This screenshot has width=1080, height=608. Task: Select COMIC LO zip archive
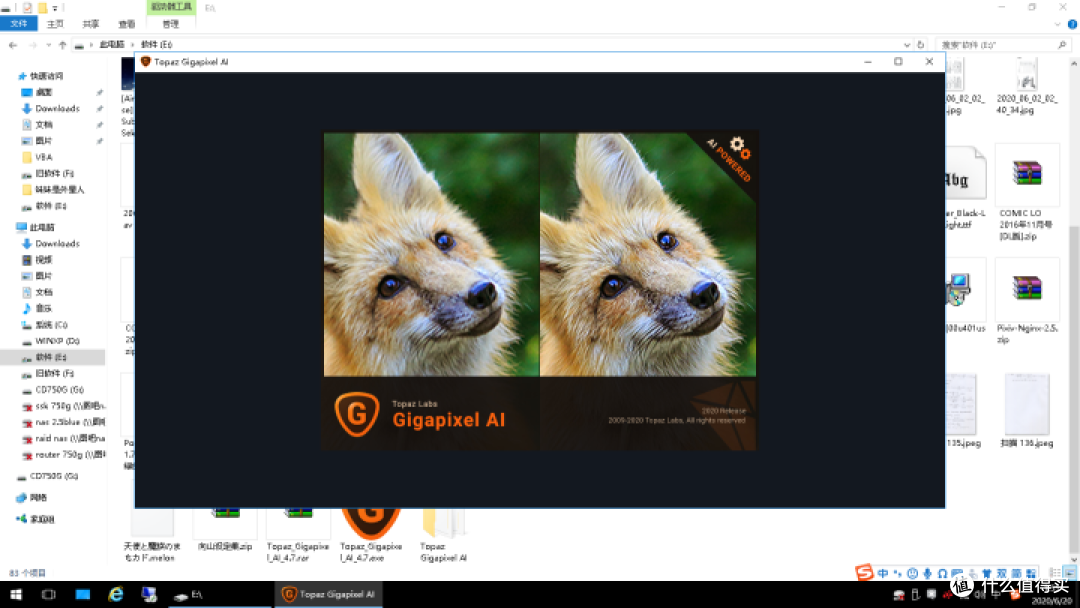tap(1027, 193)
